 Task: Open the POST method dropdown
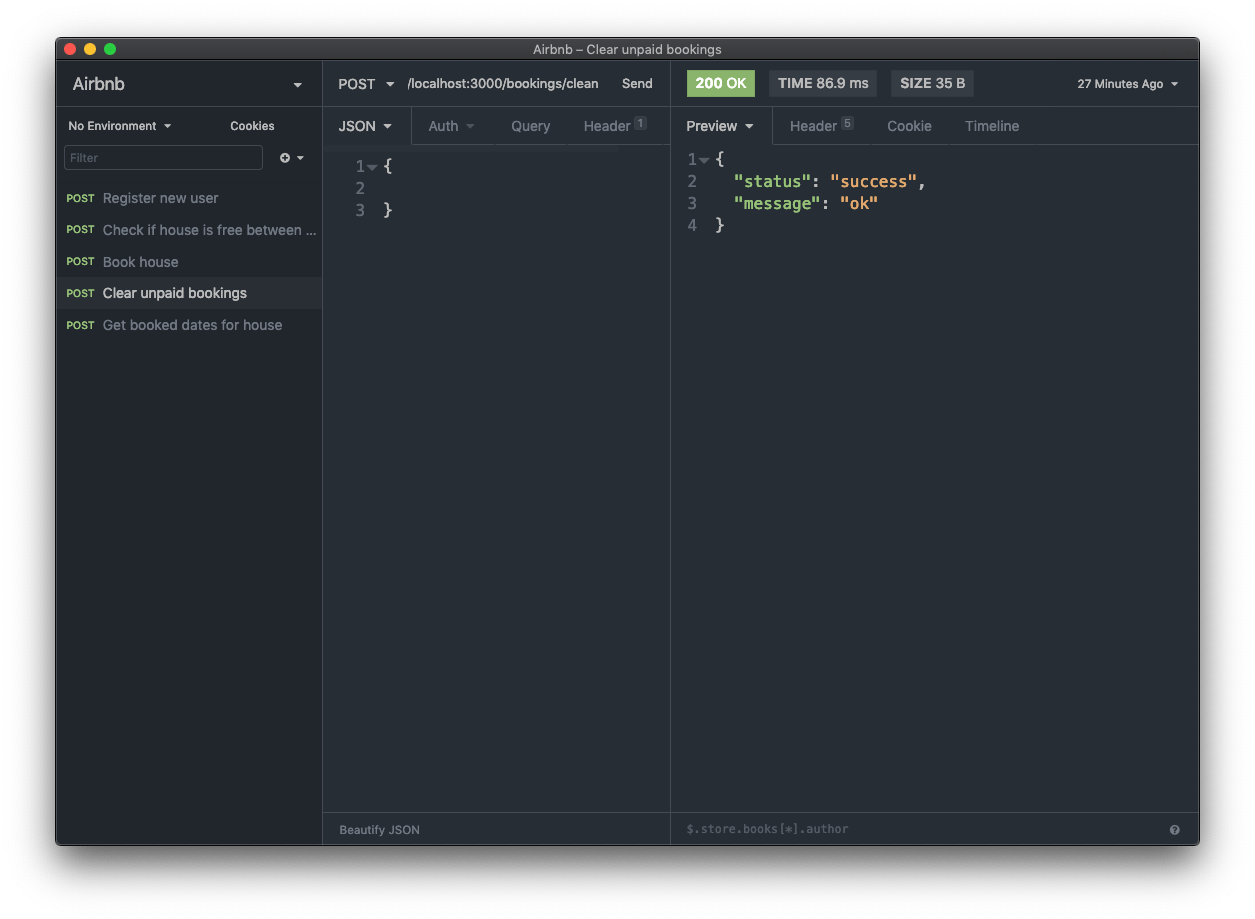click(x=365, y=84)
